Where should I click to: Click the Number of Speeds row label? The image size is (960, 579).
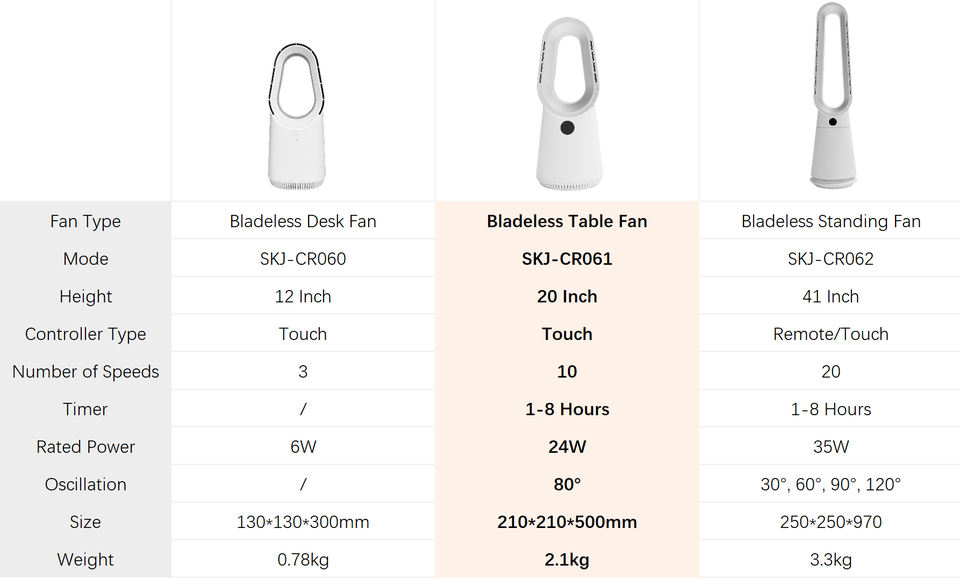click(85, 372)
